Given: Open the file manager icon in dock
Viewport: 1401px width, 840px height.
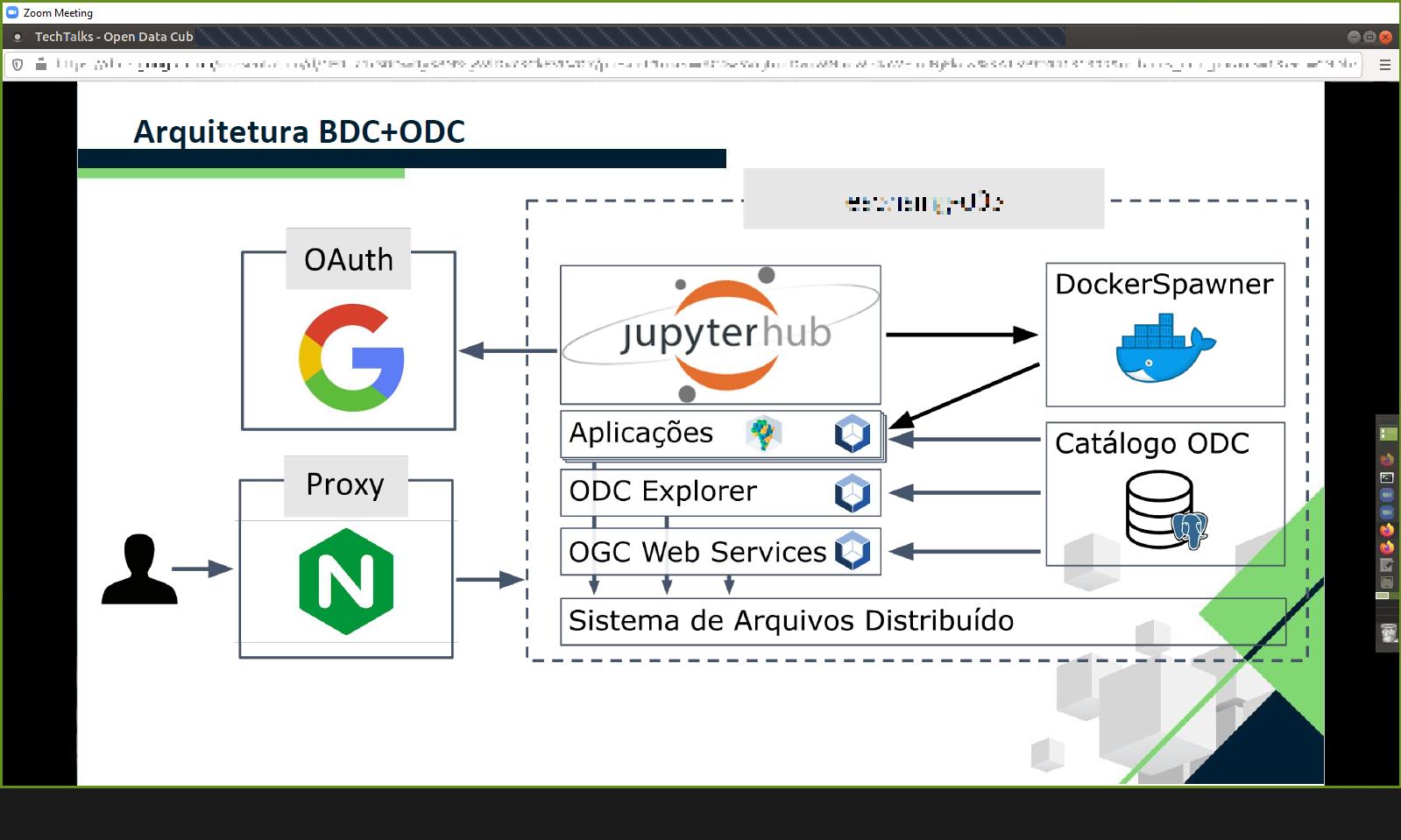Looking at the screenshot, I should pos(1387,582).
